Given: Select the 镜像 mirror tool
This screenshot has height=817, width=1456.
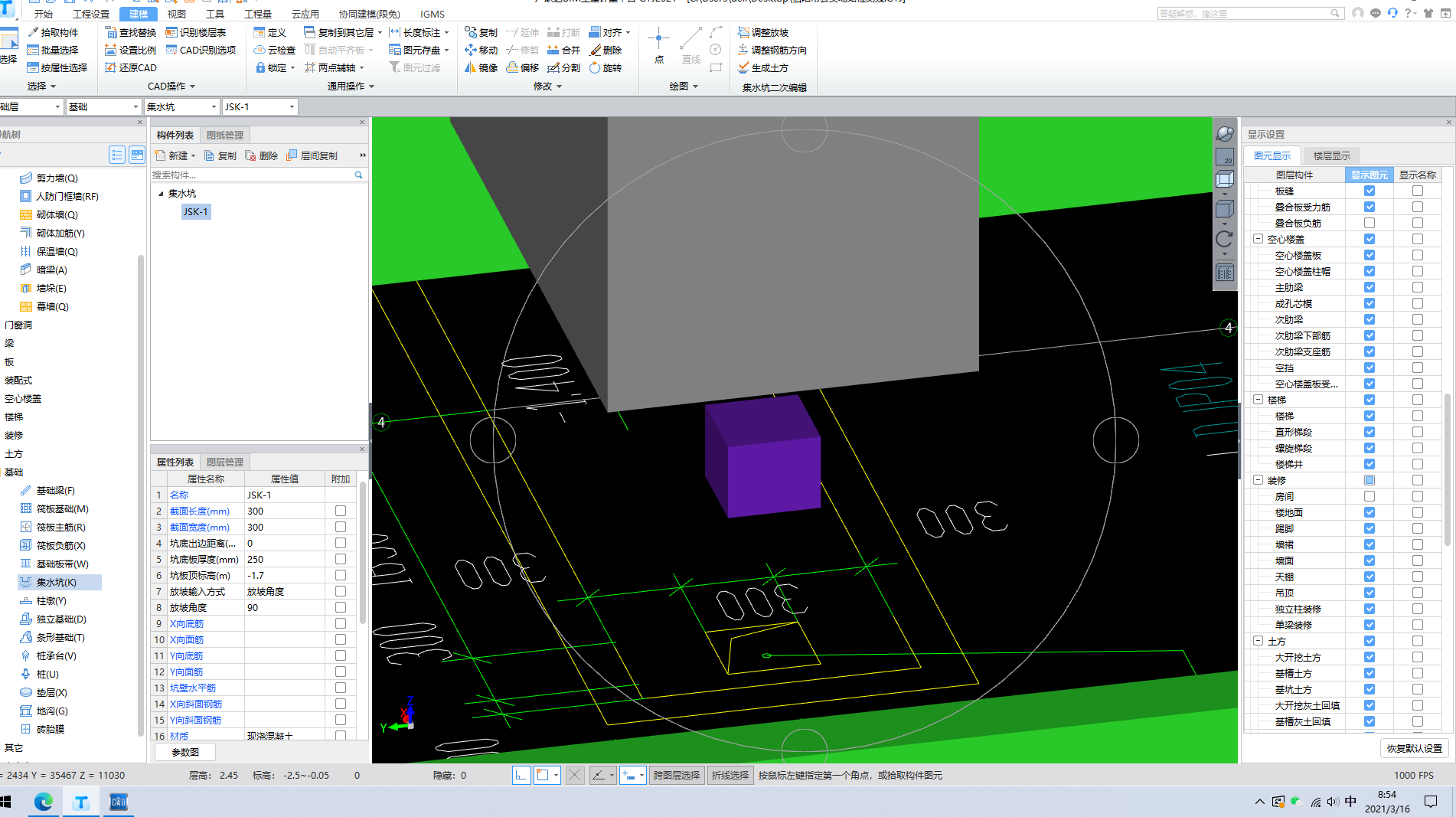Looking at the screenshot, I should (x=482, y=67).
